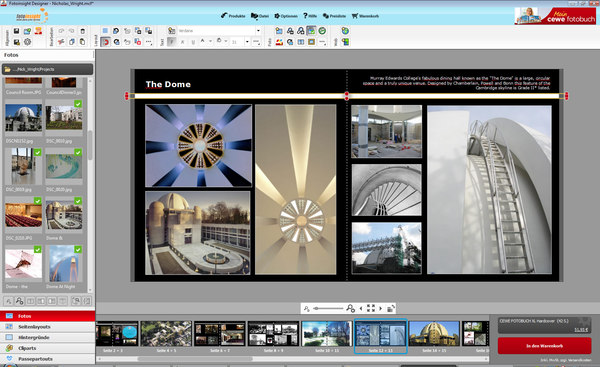600x367 pixels.
Task: Click the blue square layout icon
Action: 105,31
